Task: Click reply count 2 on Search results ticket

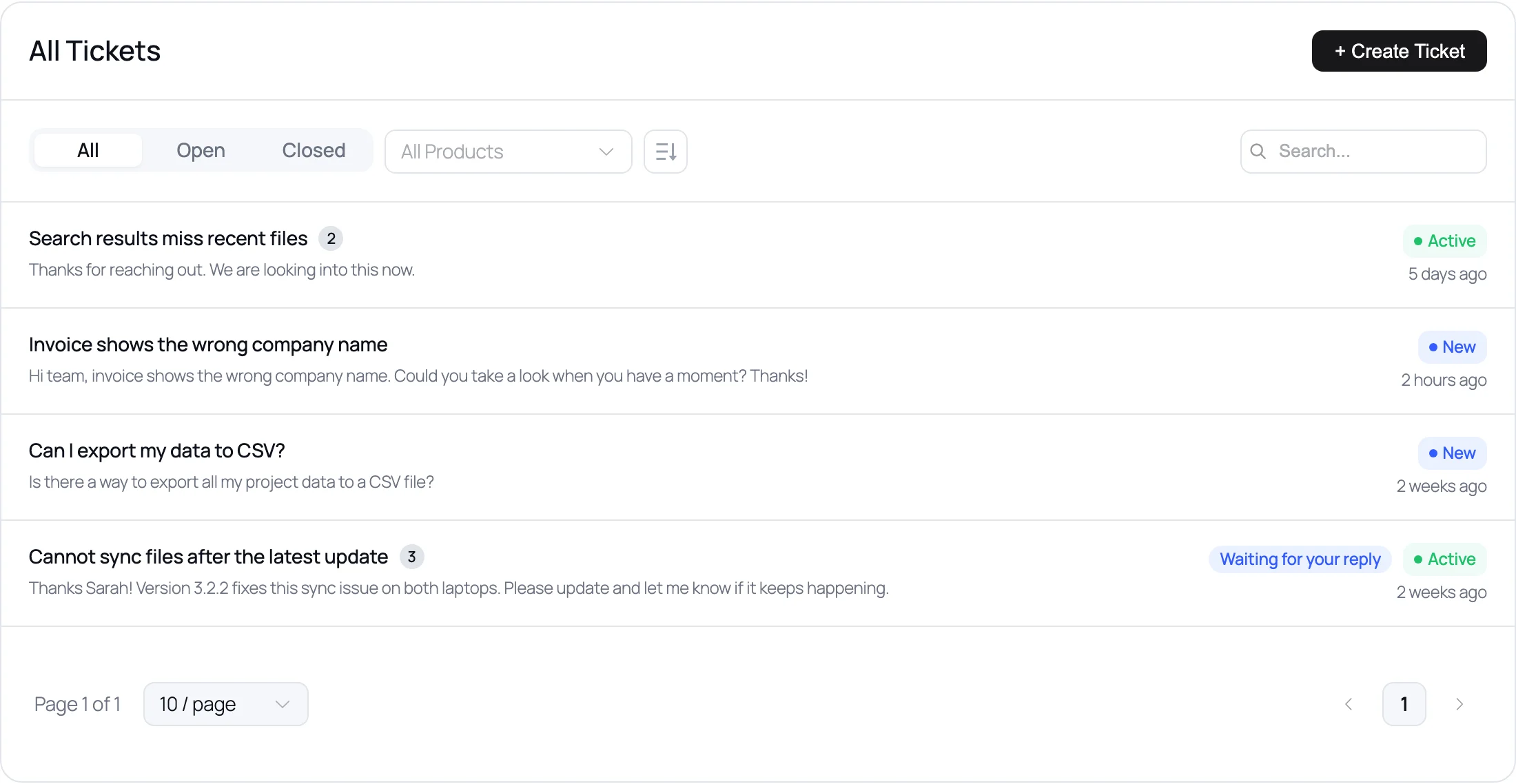Action: (x=331, y=238)
